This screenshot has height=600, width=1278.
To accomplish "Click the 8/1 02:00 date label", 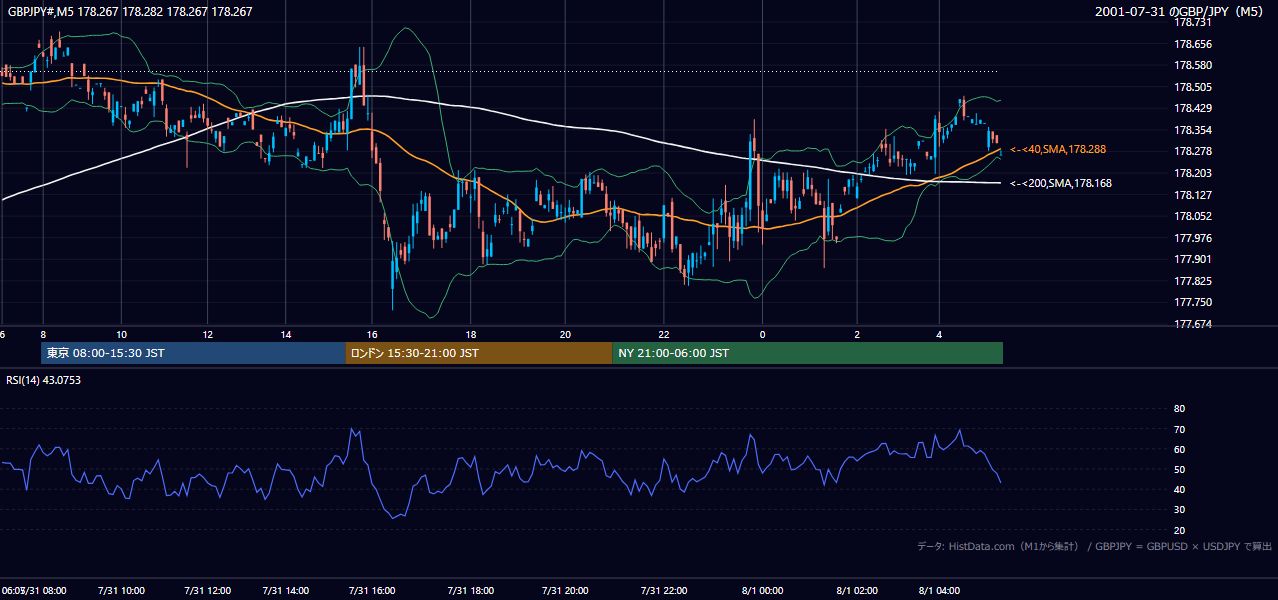I will click(857, 591).
